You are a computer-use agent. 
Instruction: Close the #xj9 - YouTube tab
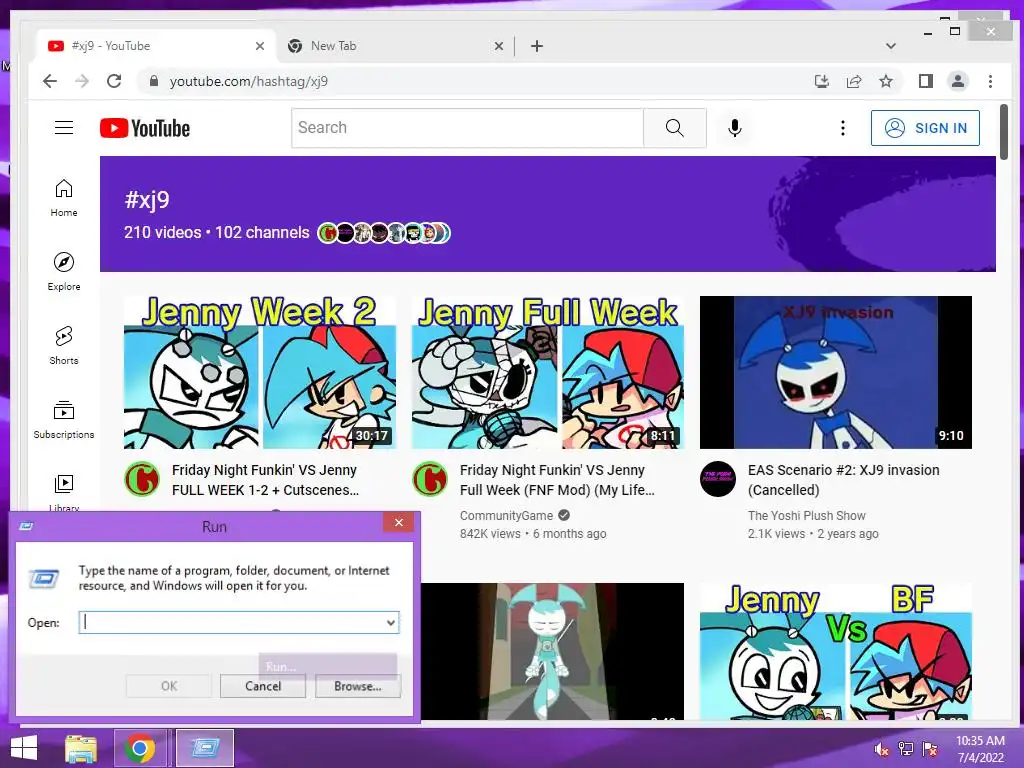coord(260,46)
